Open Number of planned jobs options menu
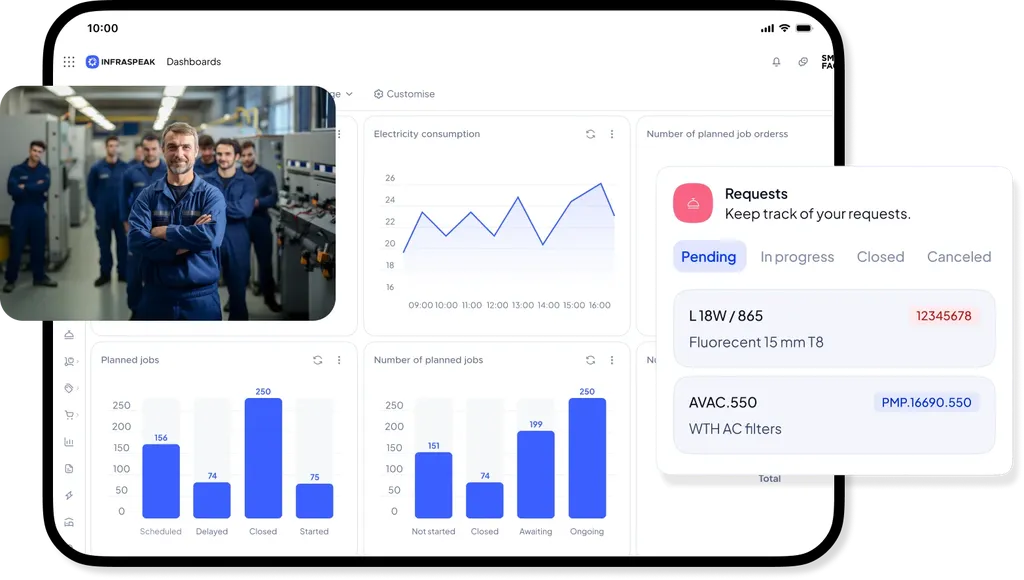Screen dimensions: 1024x580 [612, 360]
